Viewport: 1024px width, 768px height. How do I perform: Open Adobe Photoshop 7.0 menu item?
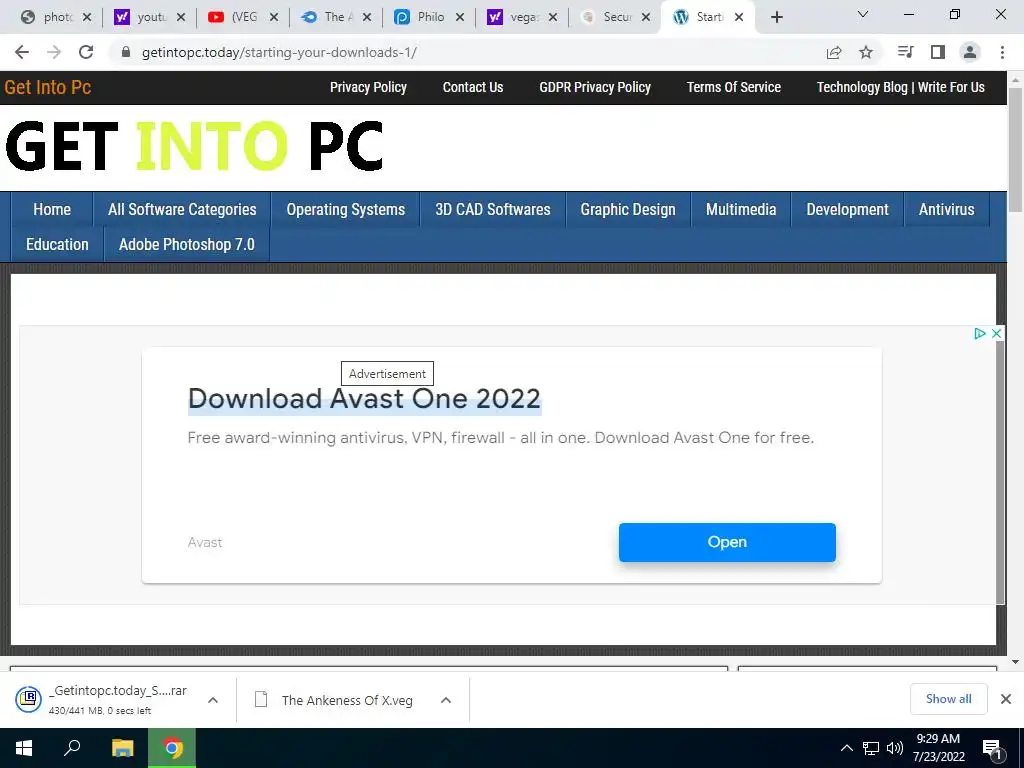[x=187, y=244]
